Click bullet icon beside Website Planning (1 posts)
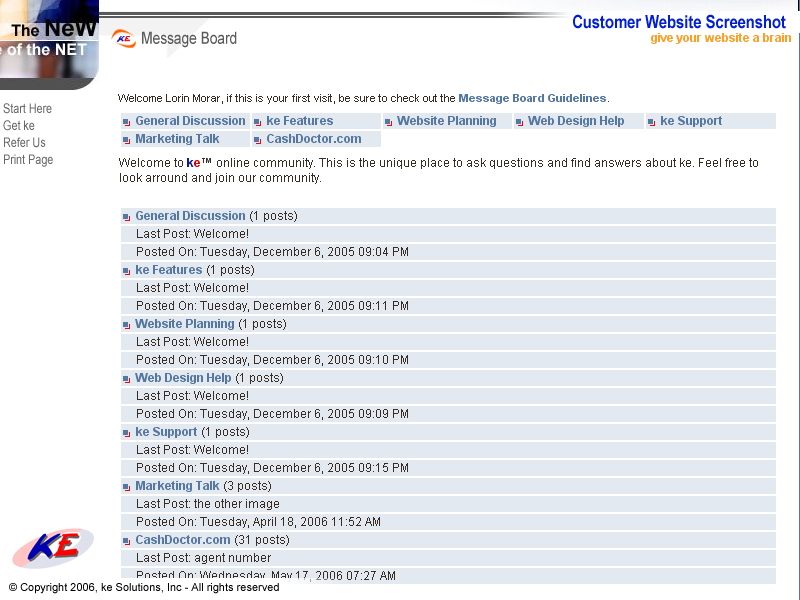 pos(127,325)
